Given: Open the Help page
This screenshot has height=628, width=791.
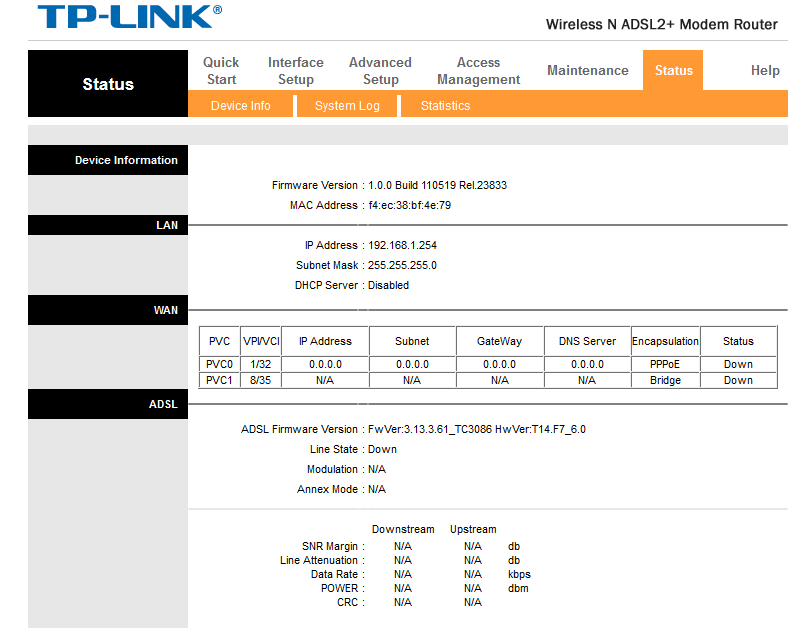Looking at the screenshot, I should click(x=765, y=71).
